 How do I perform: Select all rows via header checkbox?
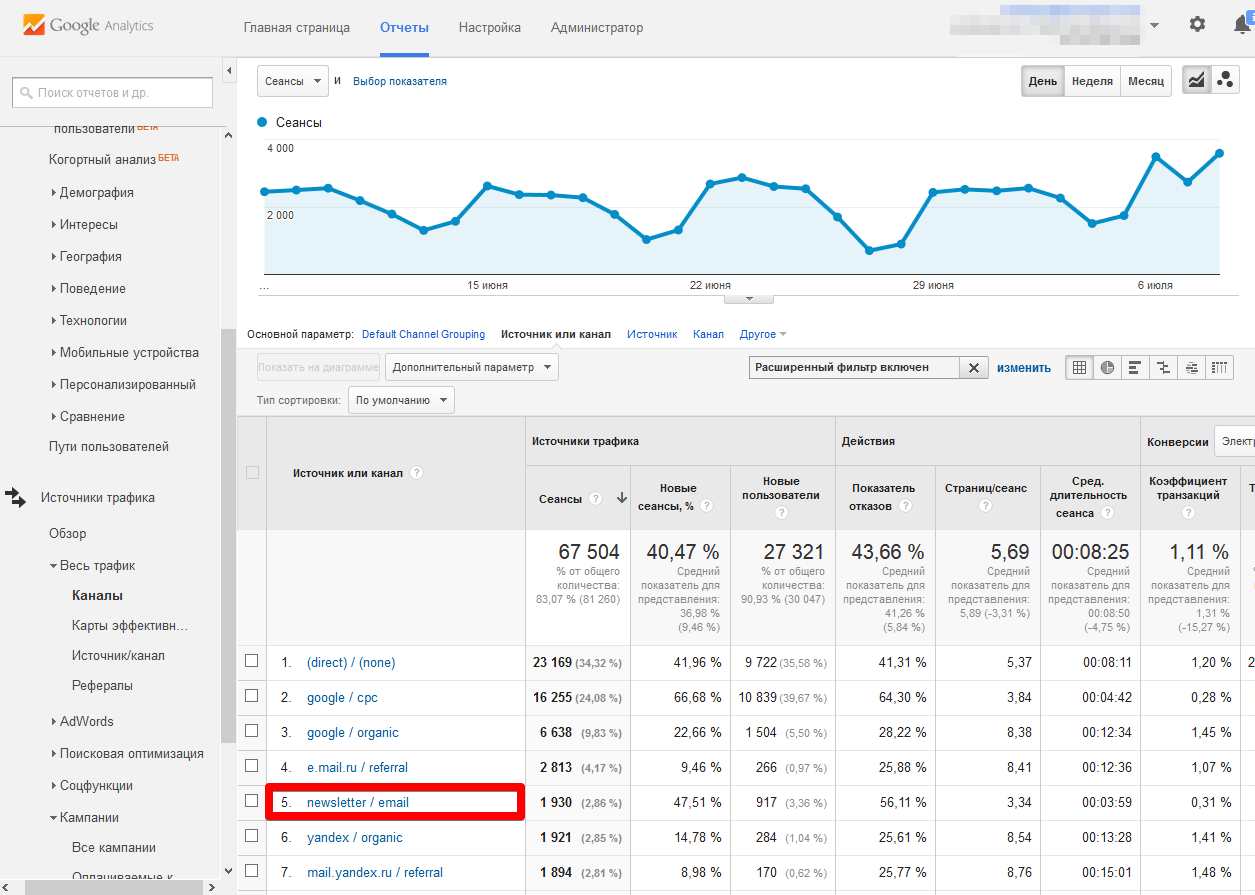pos(252,472)
